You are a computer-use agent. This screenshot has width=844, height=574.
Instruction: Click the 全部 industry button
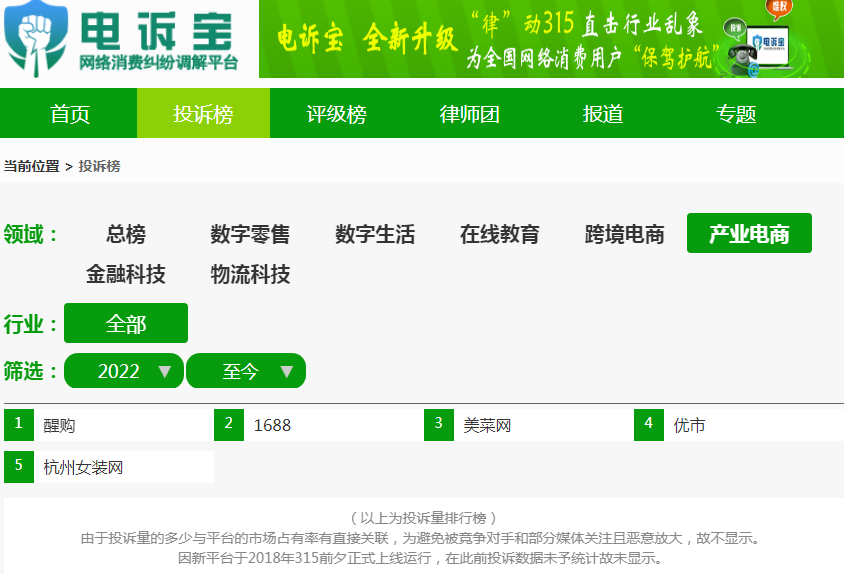pos(126,323)
